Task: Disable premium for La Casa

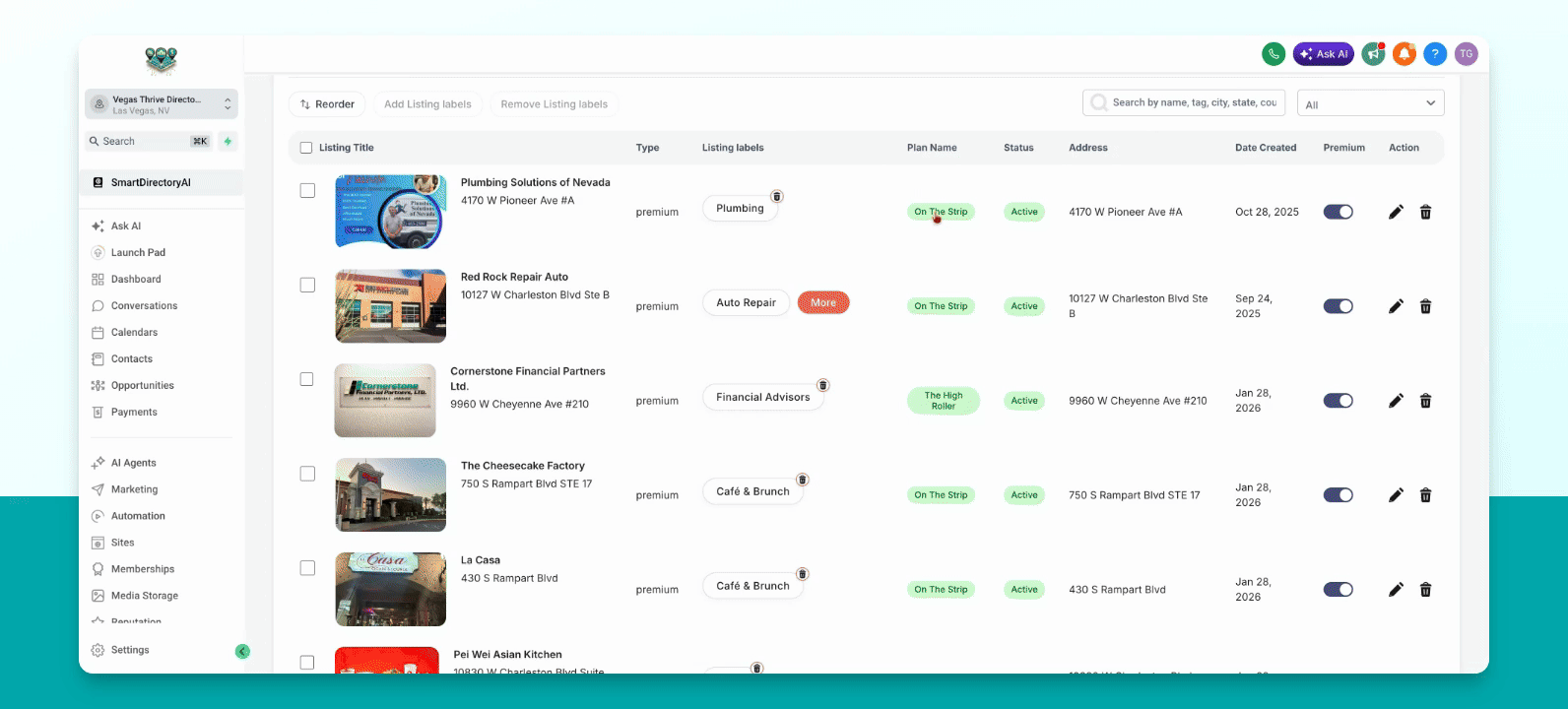Action: click(x=1339, y=590)
